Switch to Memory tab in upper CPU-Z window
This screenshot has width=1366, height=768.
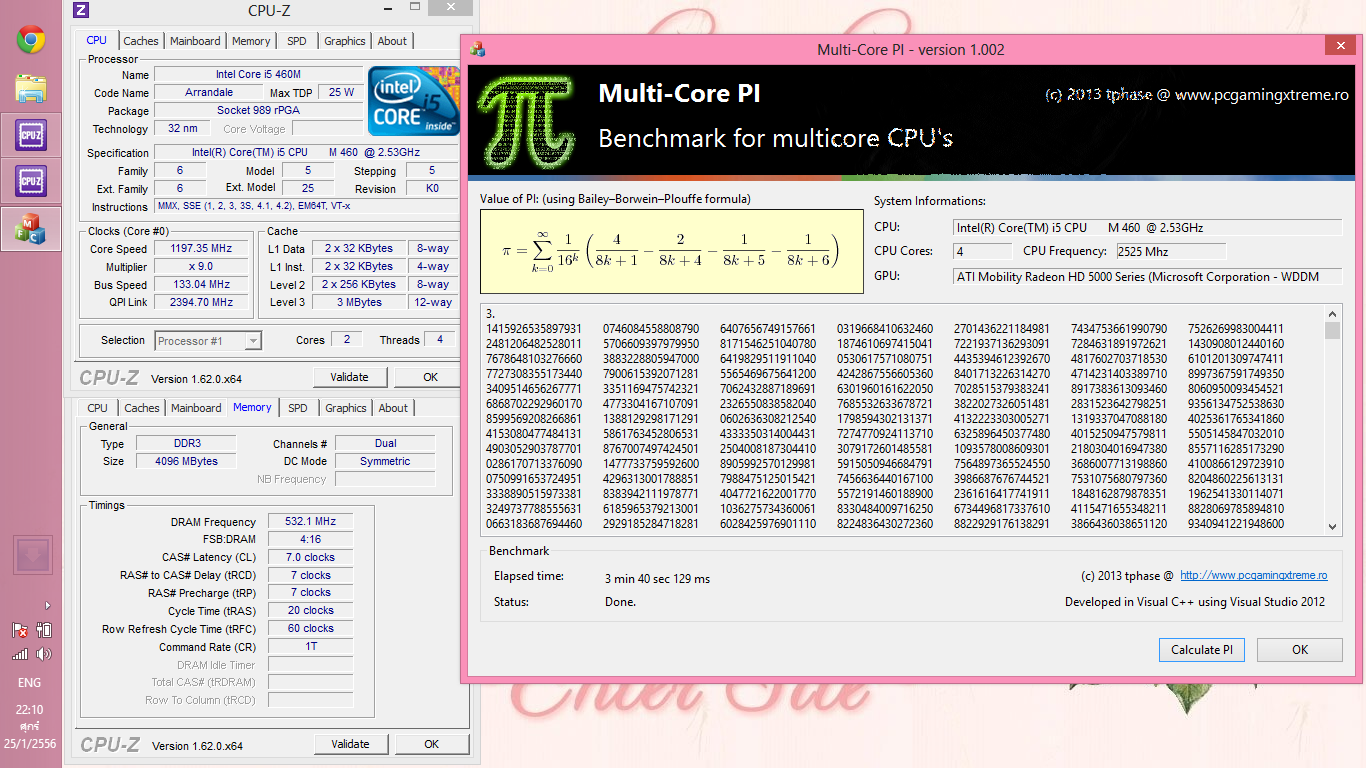[251, 41]
